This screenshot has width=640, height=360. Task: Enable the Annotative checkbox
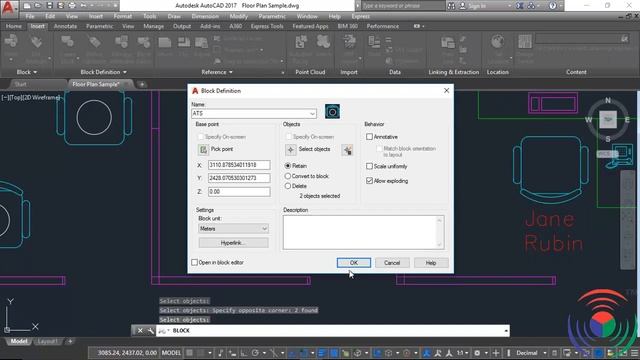(x=369, y=137)
